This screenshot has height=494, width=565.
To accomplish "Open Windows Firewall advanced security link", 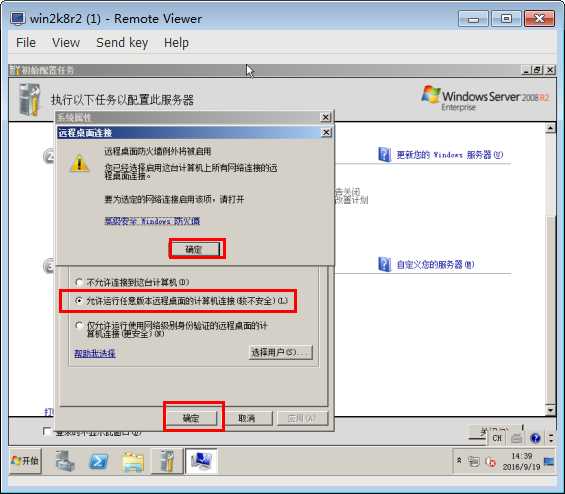I will coord(152,221).
